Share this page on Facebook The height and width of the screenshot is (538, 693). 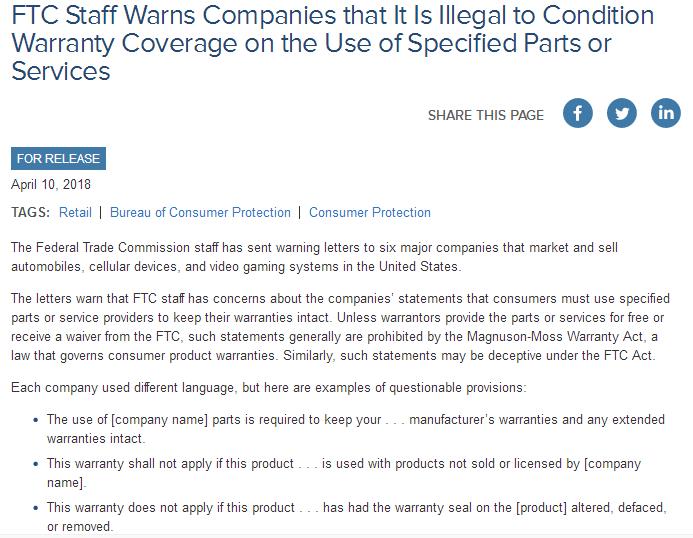point(578,113)
